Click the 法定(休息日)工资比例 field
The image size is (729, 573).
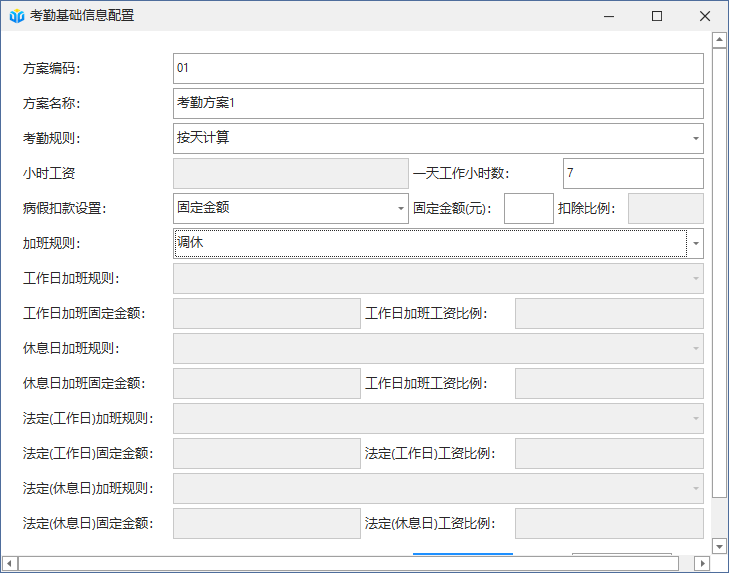click(x=609, y=523)
